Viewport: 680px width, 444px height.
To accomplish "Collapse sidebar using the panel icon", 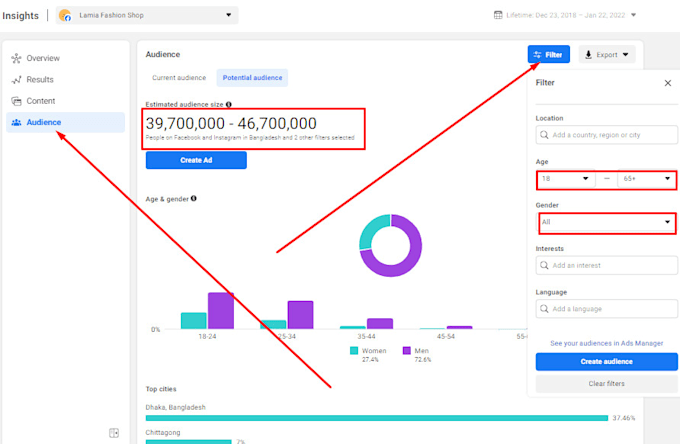I will click(x=114, y=433).
